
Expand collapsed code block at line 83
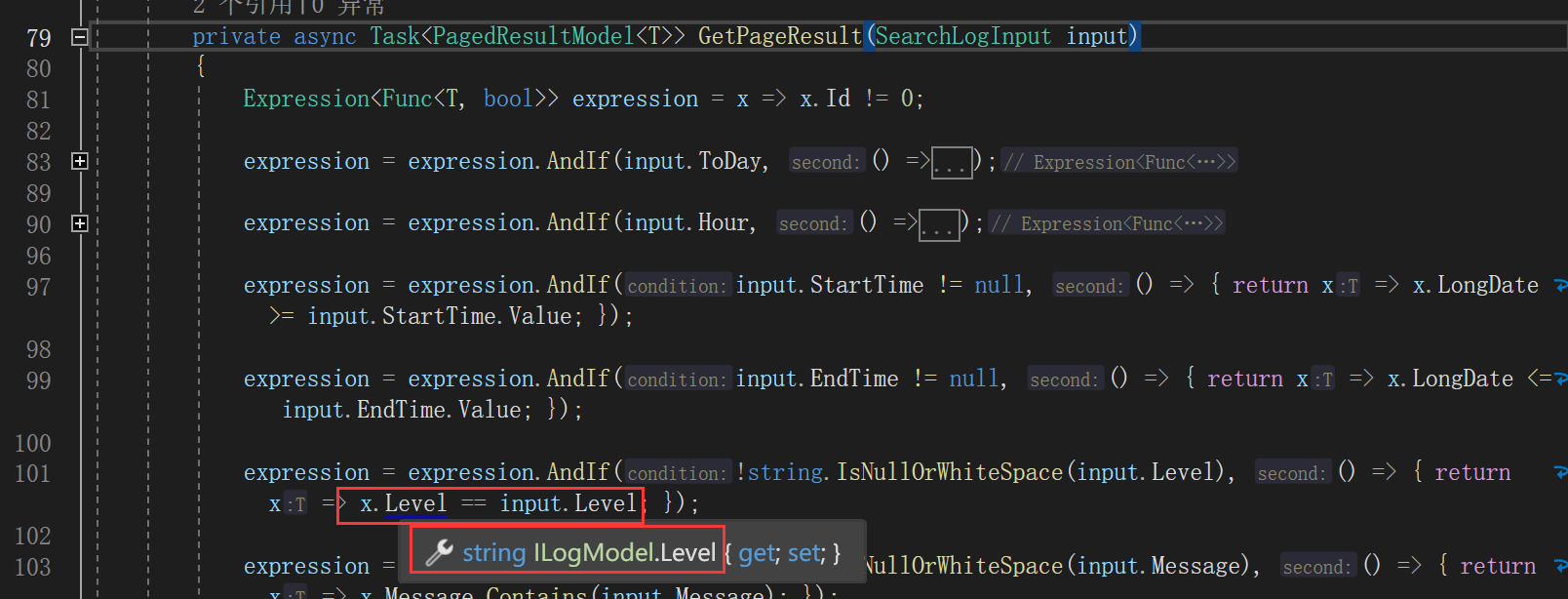(x=80, y=161)
